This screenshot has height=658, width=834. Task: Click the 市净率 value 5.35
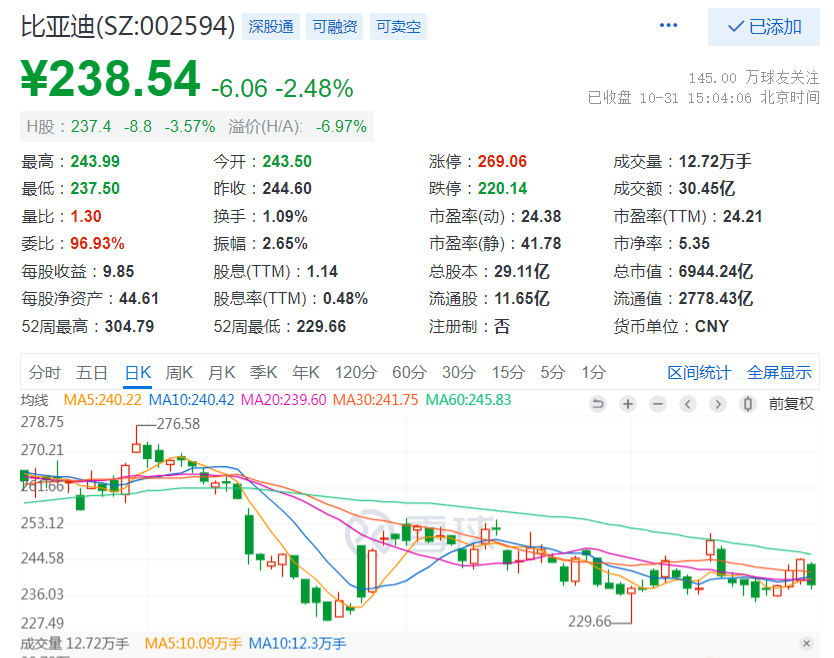click(x=694, y=244)
